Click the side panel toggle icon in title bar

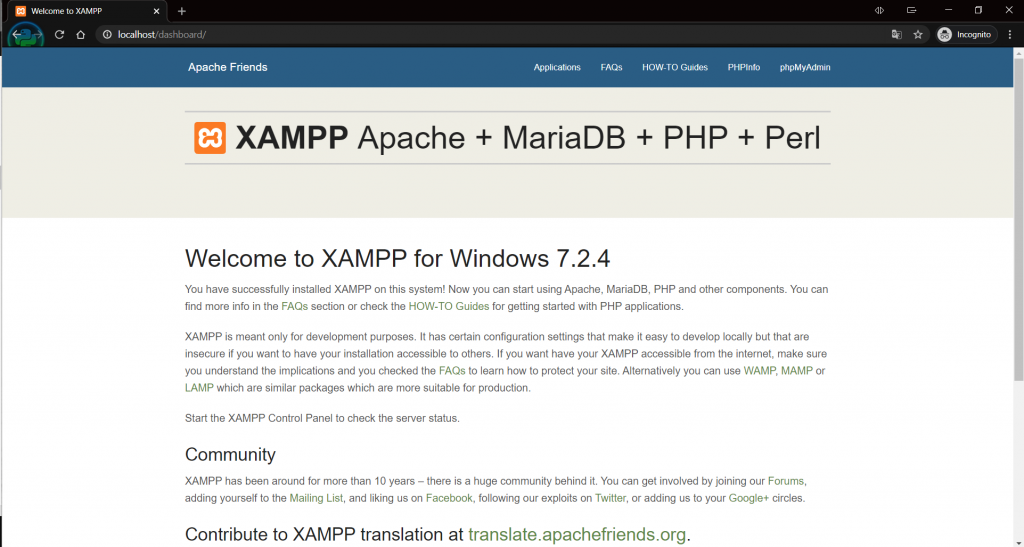pos(880,10)
